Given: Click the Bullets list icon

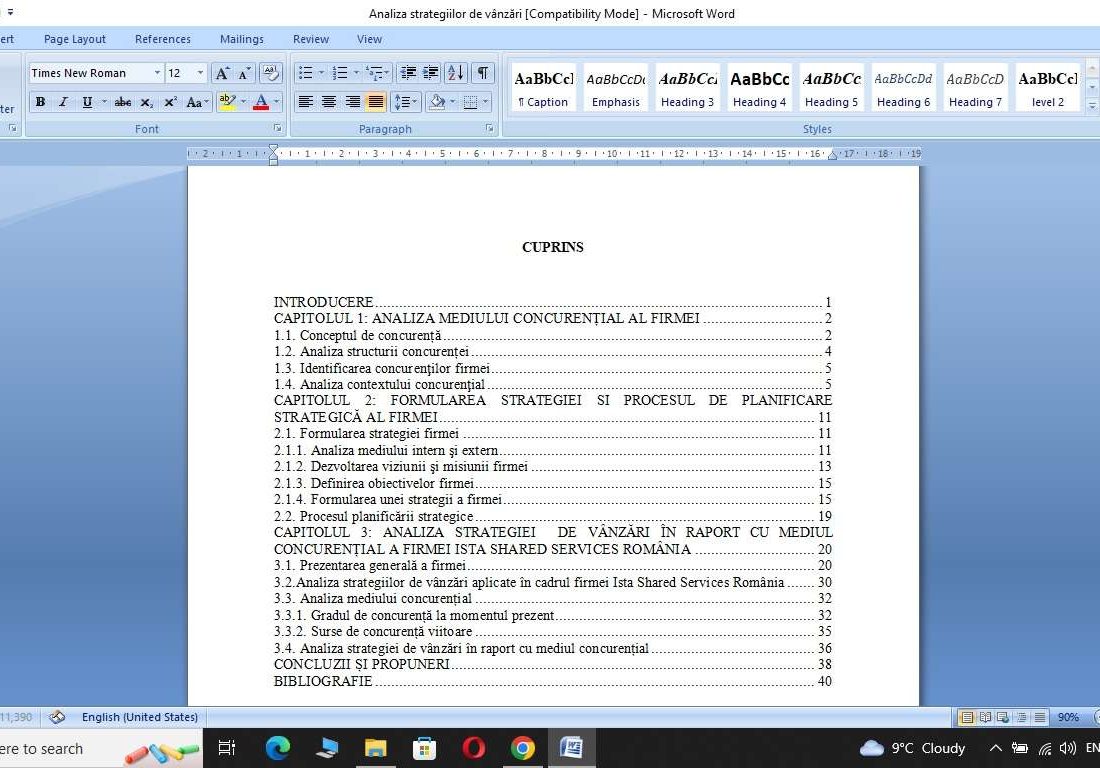Looking at the screenshot, I should pyautogui.click(x=305, y=73).
